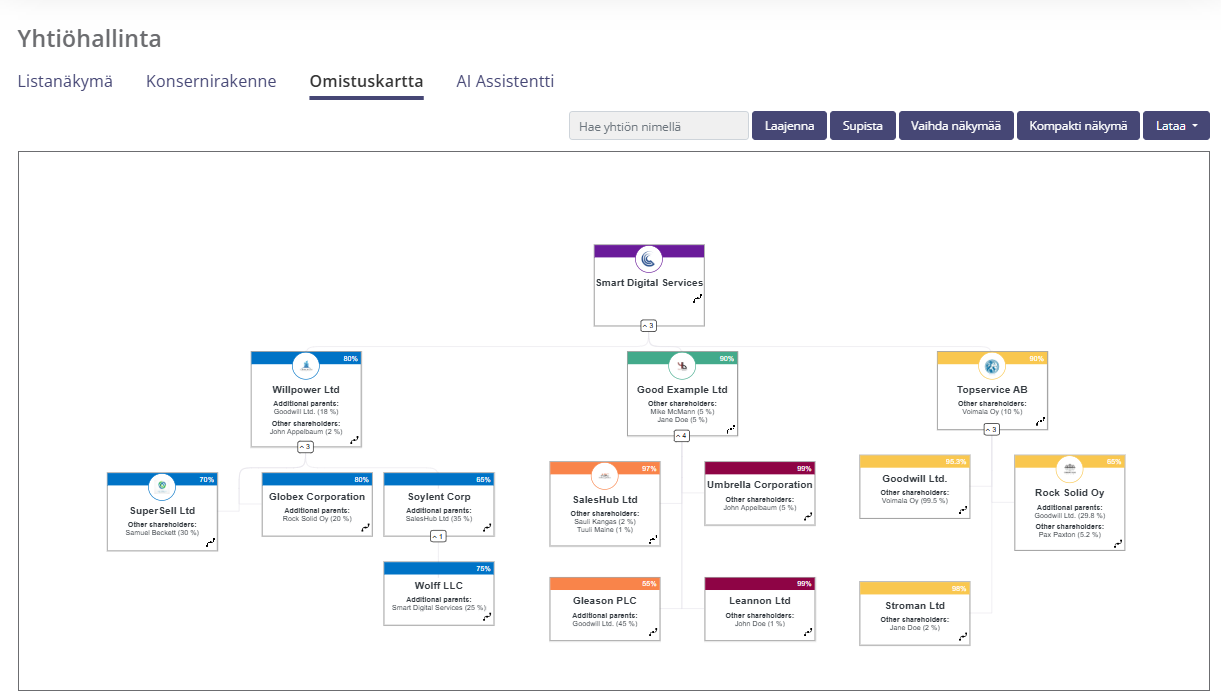The image size is (1221, 699).
Task: Focus the Hae yhtiön nimellä search field
Action: pyautogui.click(x=659, y=126)
